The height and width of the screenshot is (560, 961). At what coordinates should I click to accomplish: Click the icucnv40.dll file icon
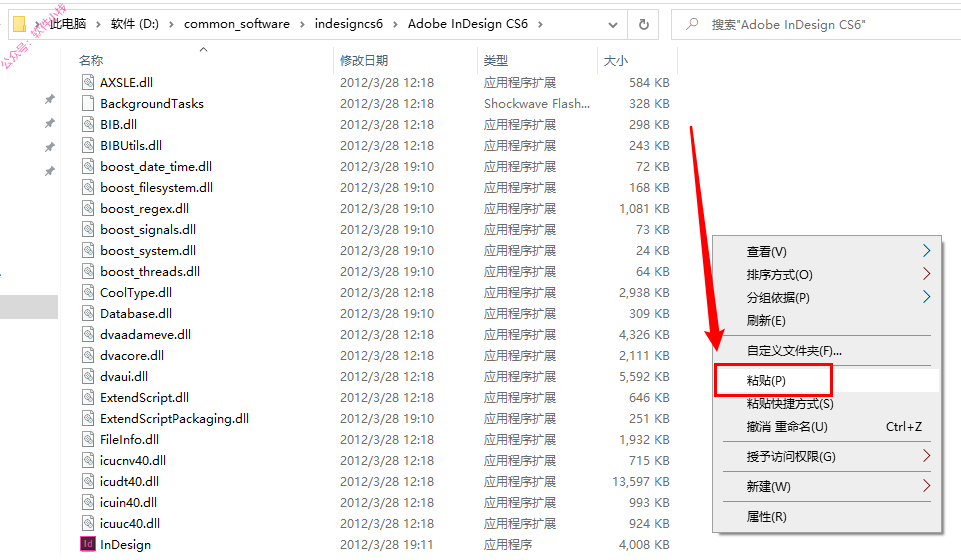tap(88, 460)
